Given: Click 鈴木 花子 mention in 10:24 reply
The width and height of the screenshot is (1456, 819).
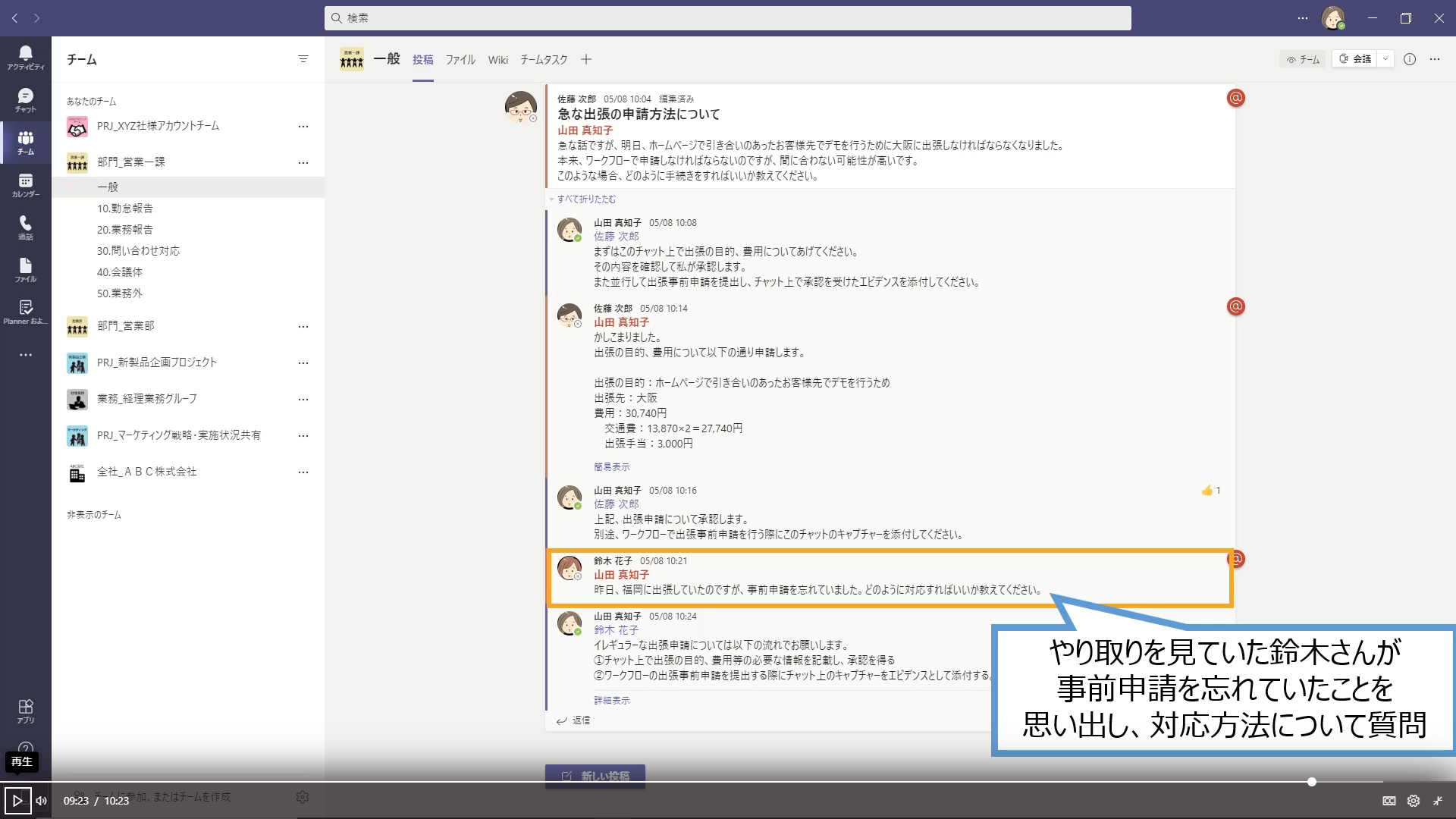Looking at the screenshot, I should coord(616,630).
